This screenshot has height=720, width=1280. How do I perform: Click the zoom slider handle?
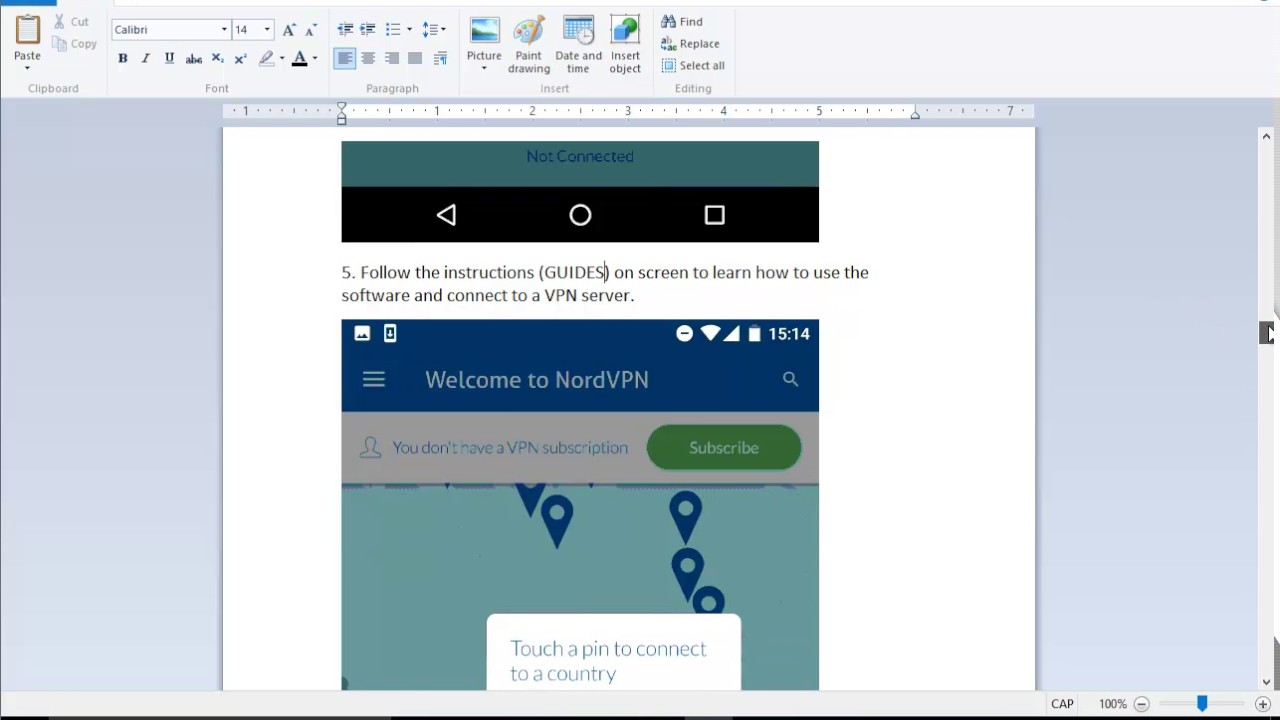pos(1202,704)
